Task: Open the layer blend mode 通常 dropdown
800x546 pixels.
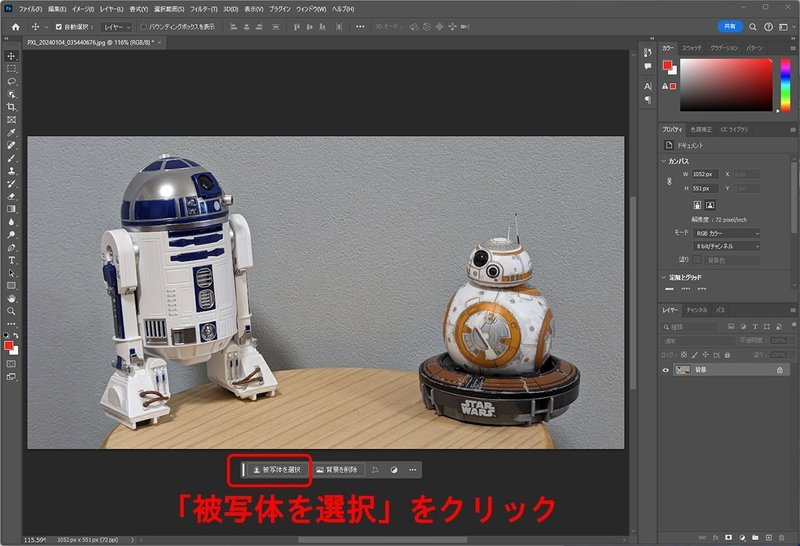Action: 697,340
